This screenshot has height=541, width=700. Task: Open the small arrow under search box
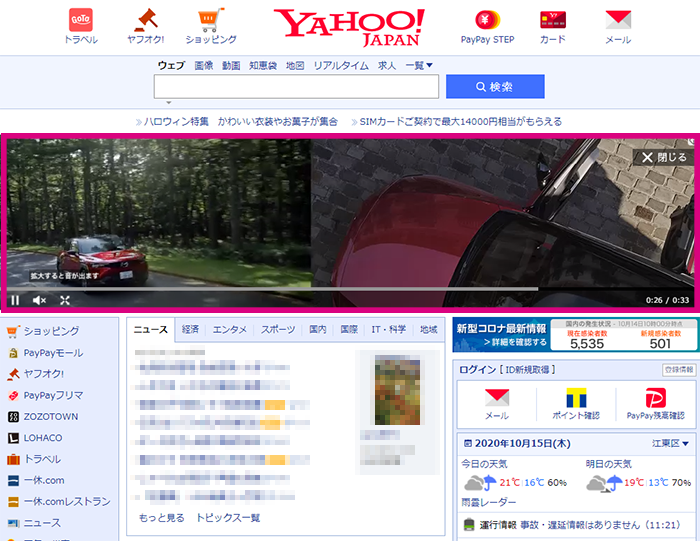pos(169,103)
